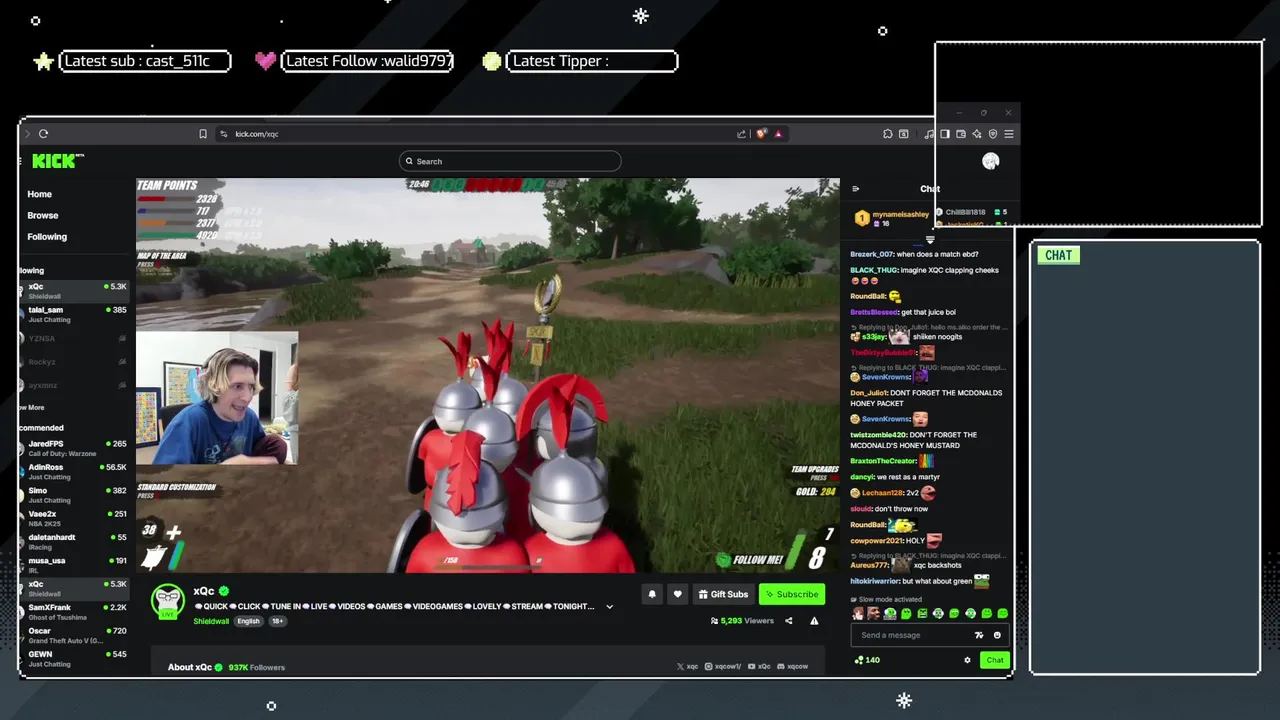Open site settings icon beside kick.com/xqc
The height and width of the screenshot is (720, 1280).
click(x=223, y=134)
